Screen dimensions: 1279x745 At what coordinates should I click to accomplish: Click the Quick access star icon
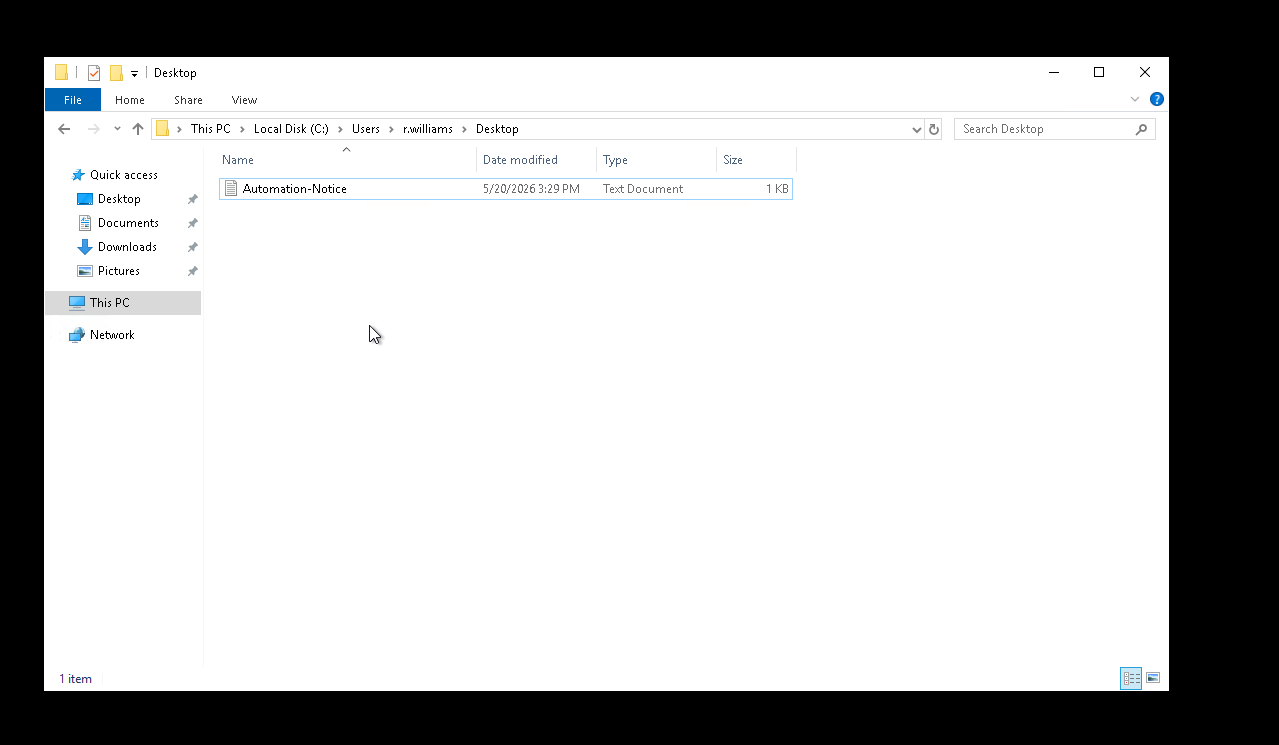78,175
